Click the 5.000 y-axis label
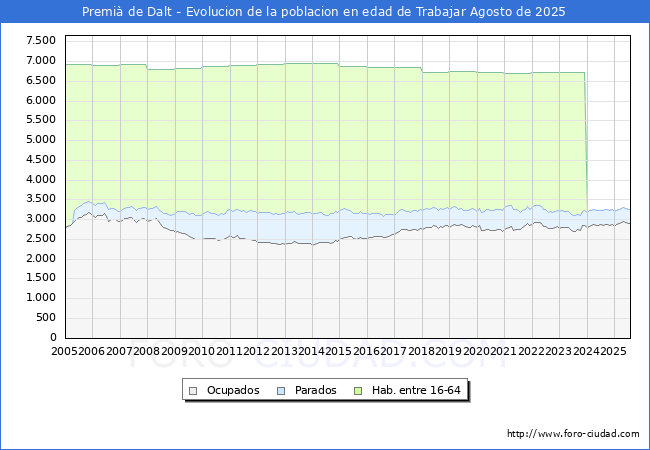Viewport: 650px width, 450px height. [x=41, y=140]
